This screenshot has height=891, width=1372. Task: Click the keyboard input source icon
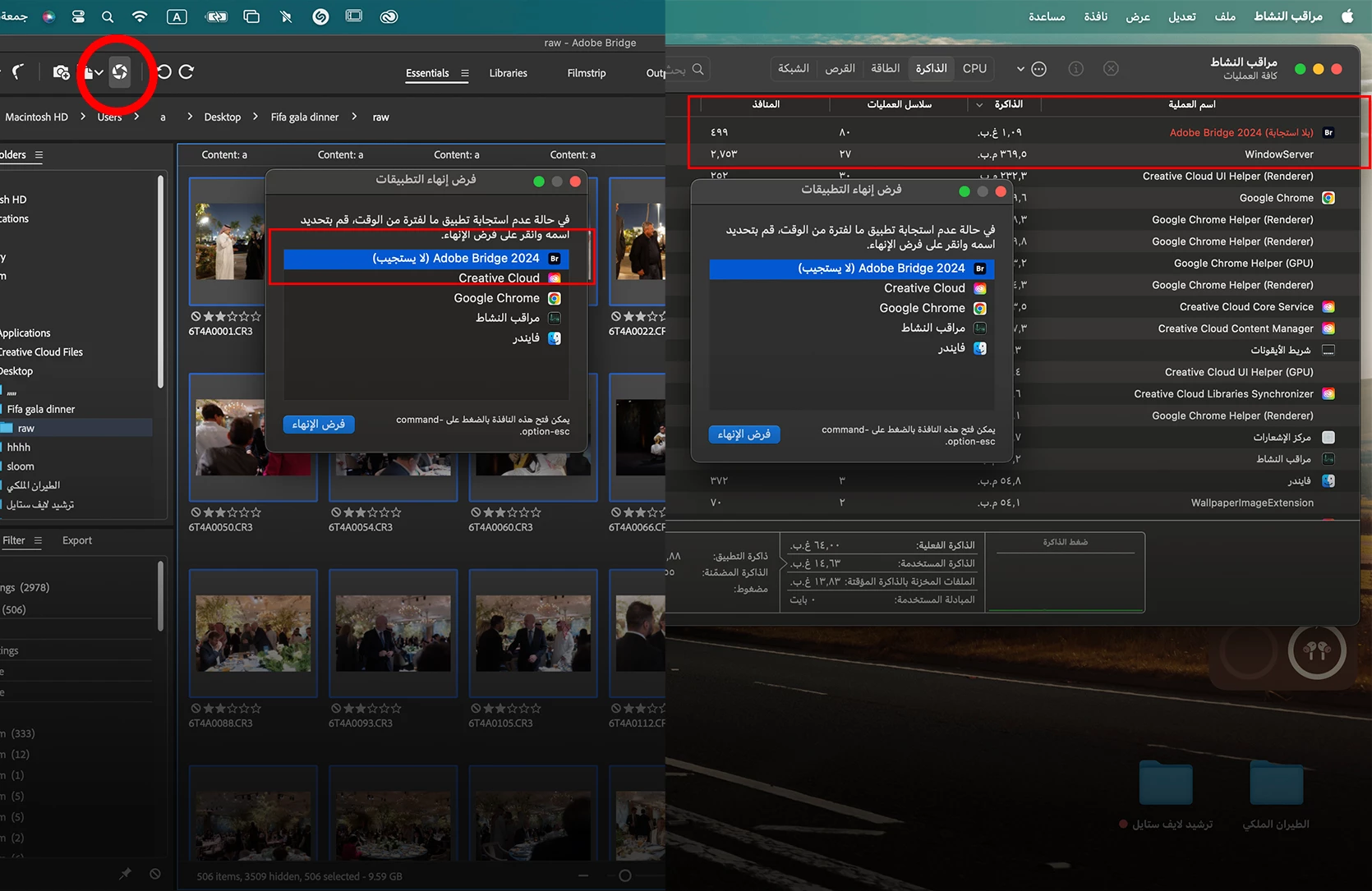[177, 16]
